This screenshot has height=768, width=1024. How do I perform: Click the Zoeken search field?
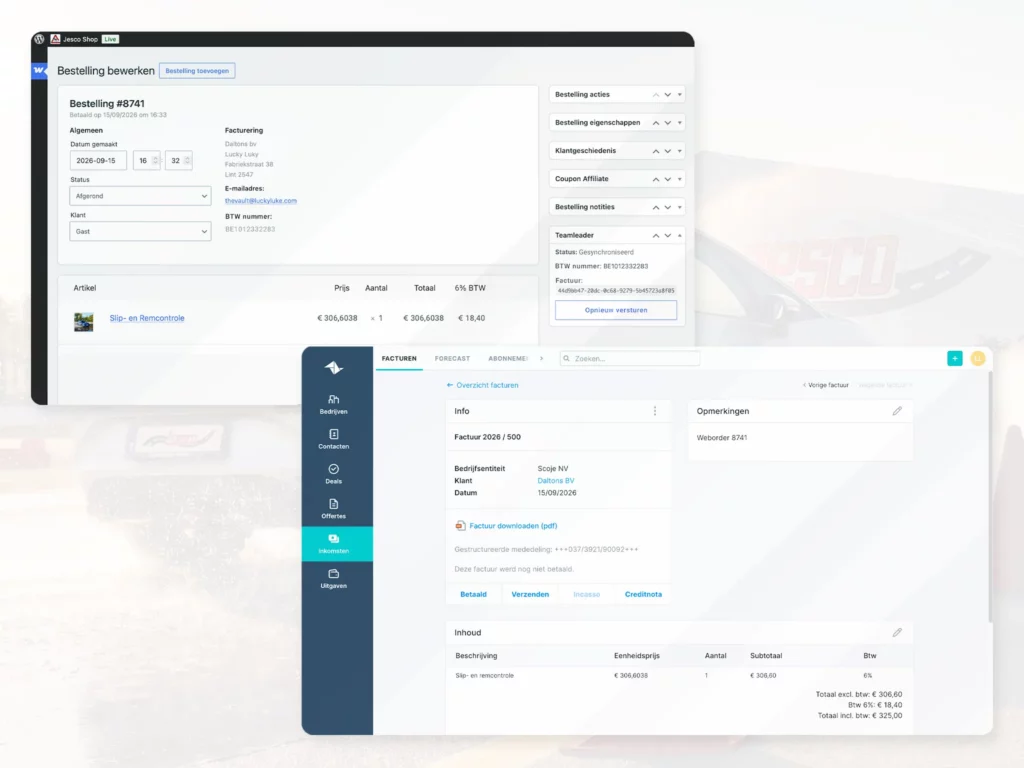pyautogui.click(x=630, y=359)
